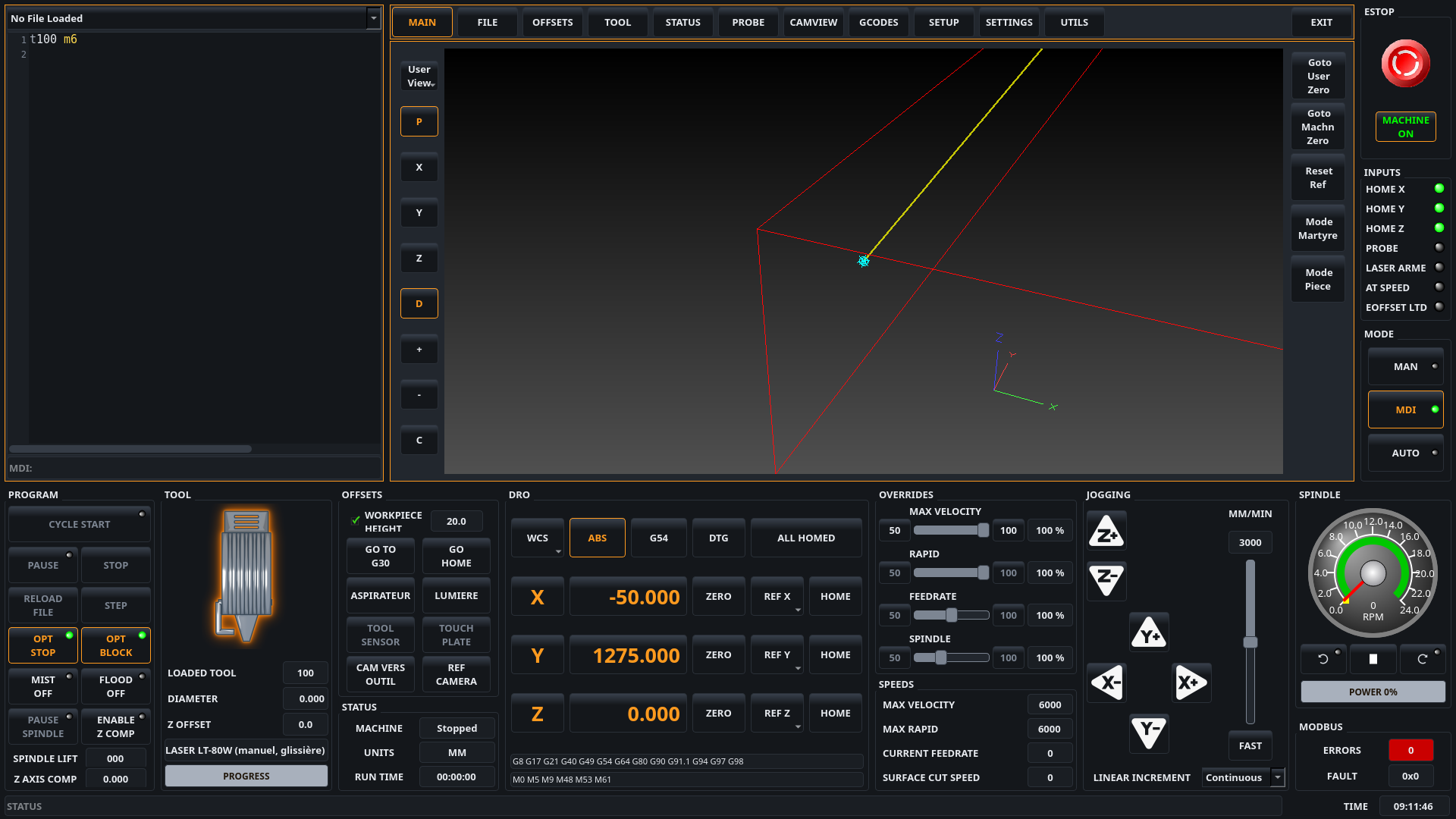Screen dimensions: 1456x819
Task: Switch to the OFFSETS tab
Action: 552,23
